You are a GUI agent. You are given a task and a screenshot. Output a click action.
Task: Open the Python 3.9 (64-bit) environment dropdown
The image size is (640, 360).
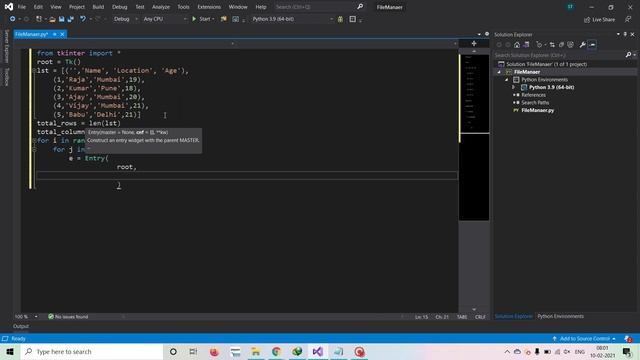click(x=292, y=19)
